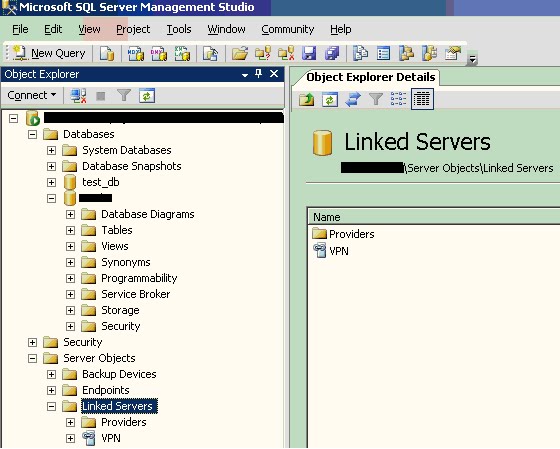Click the Open File folder icon
This screenshot has width=560, height=449.
click(240, 54)
